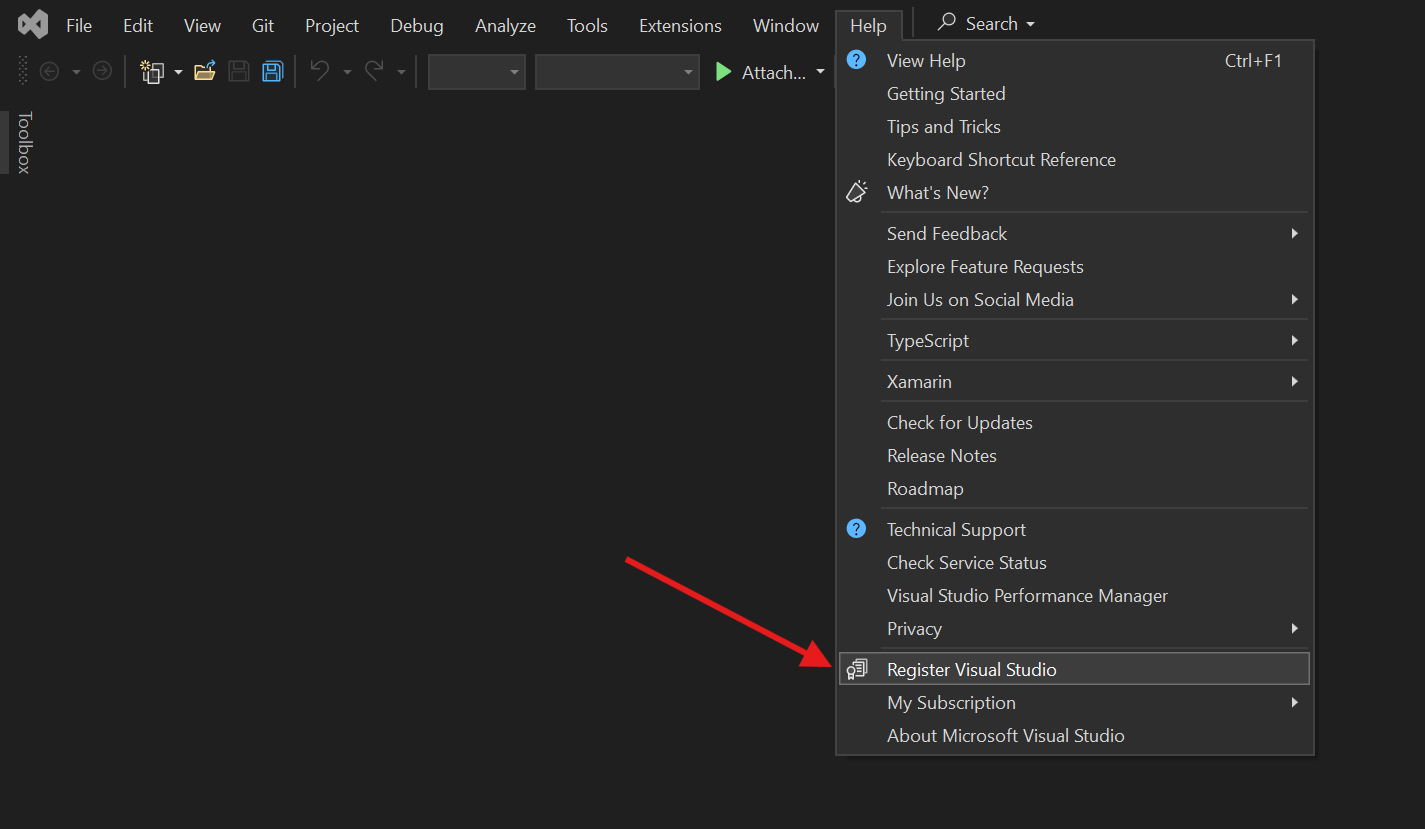Open the Git menu
Screen dimensions: 1425x829
pos(262,25)
